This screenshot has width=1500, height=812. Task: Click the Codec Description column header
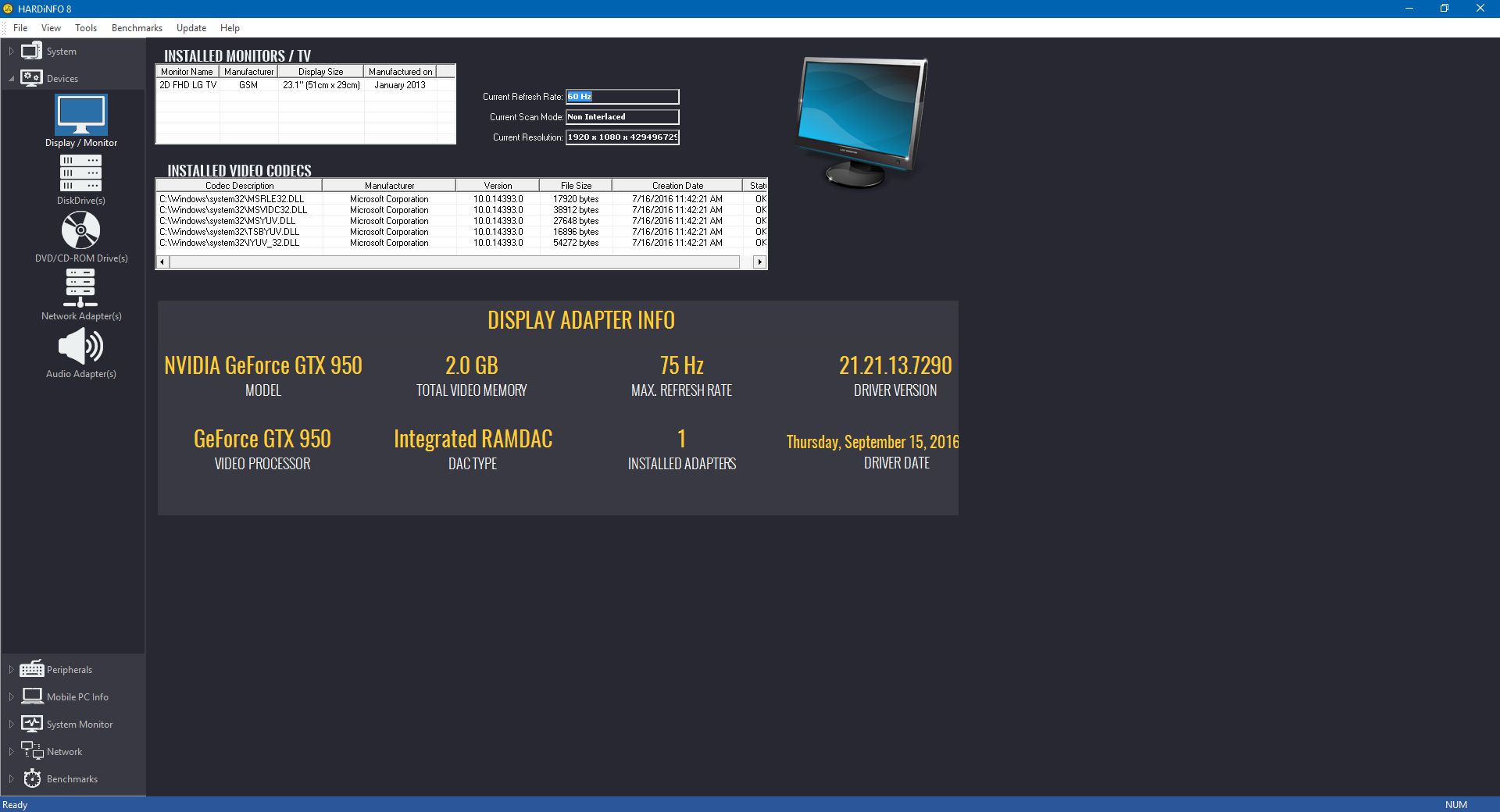pos(239,186)
